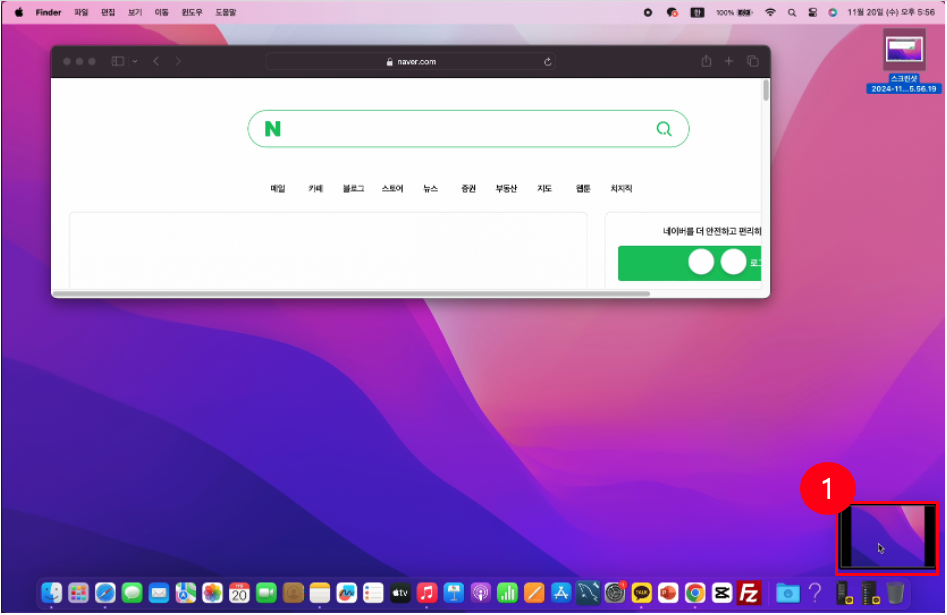The height and width of the screenshot is (615, 947).
Task: Open Apple TV from the Dock
Action: (400, 593)
